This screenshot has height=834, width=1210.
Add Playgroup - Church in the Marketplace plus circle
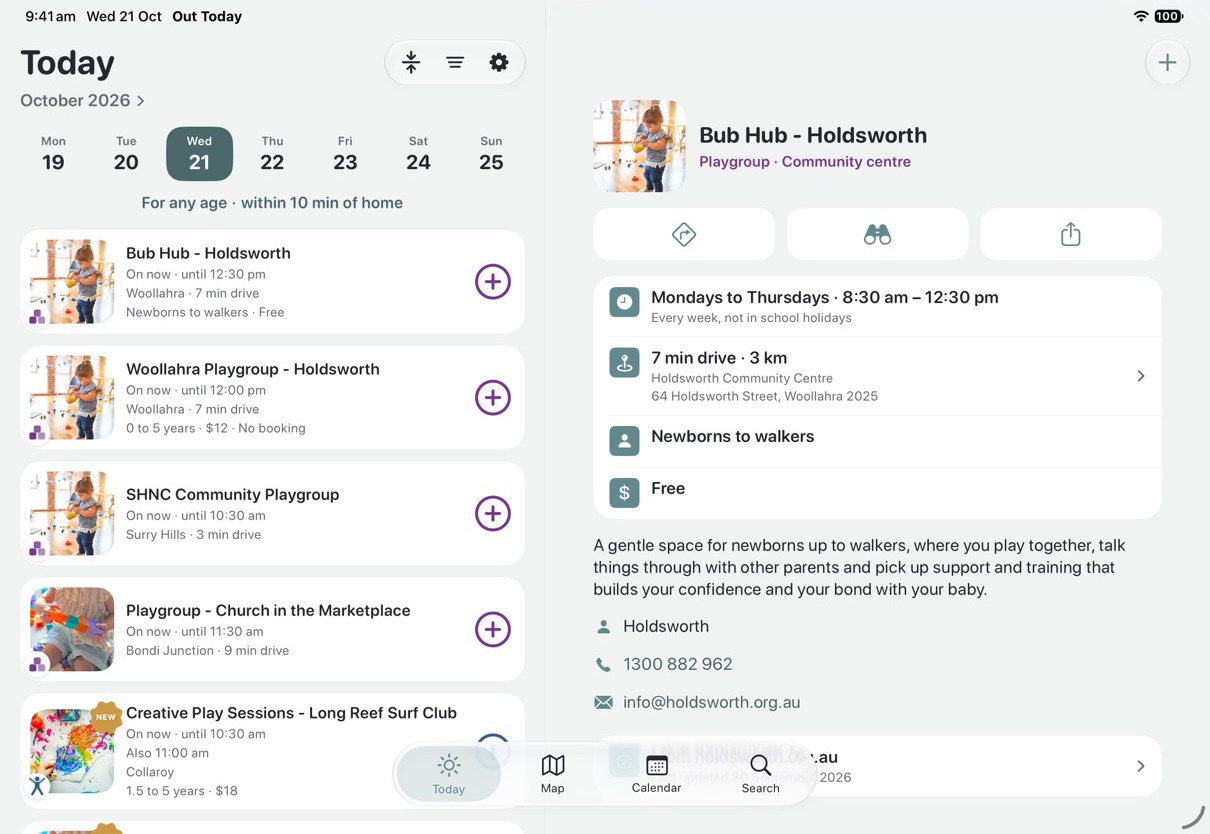493,630
